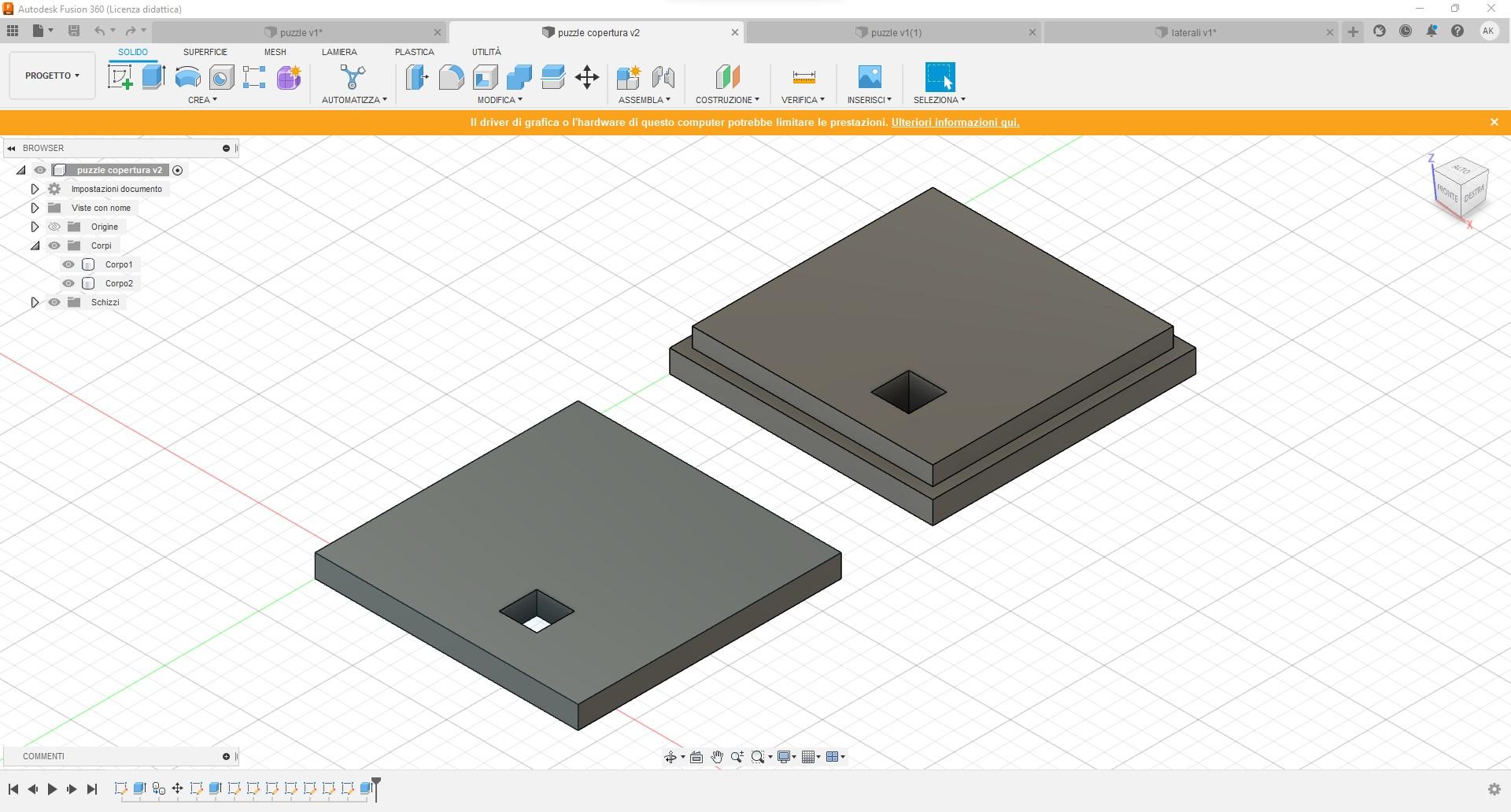Screen dimensions: 1511x812
Task: Select the Combine bodies tool
Action: 519,77
